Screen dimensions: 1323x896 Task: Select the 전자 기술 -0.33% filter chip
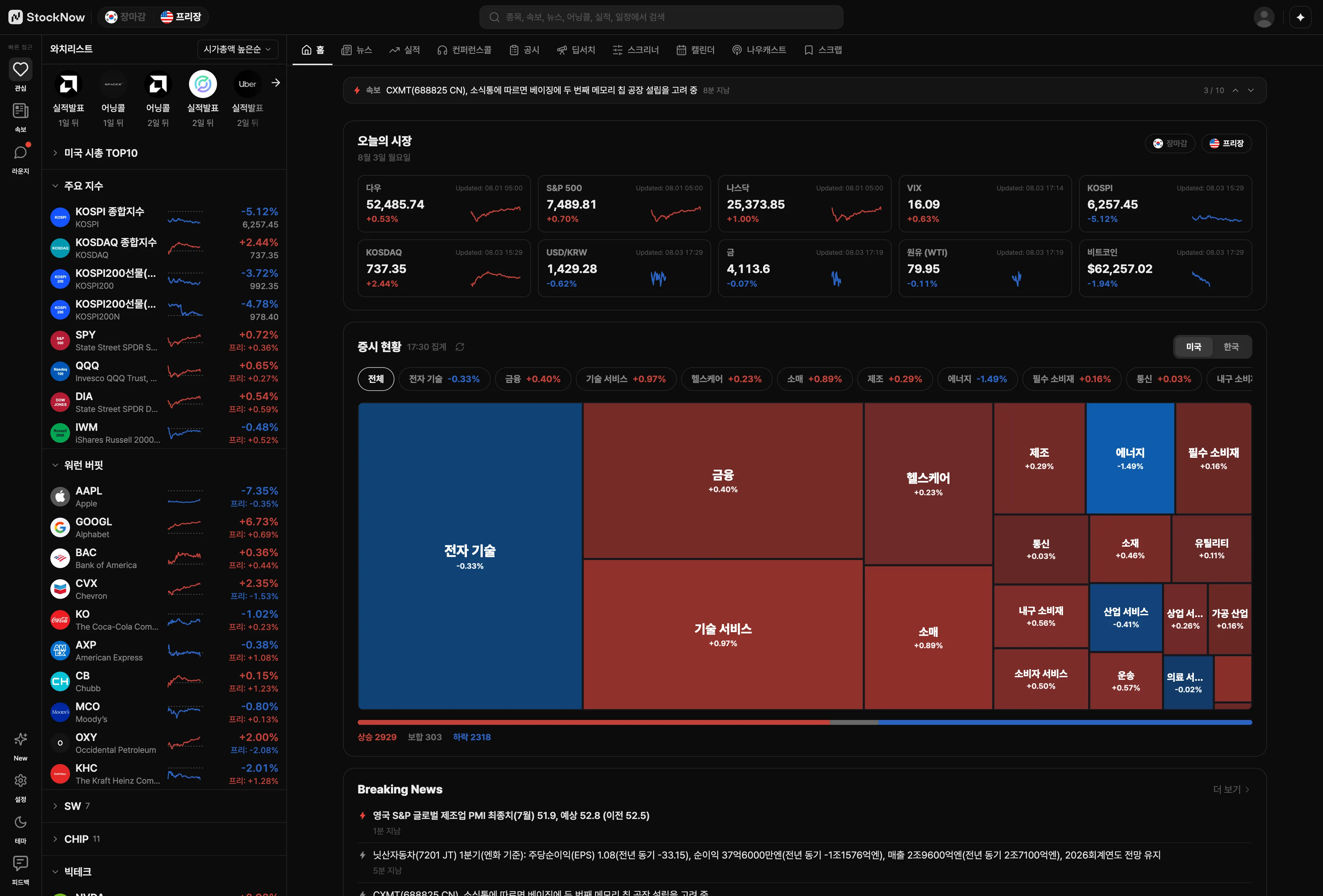pos(444,379)
